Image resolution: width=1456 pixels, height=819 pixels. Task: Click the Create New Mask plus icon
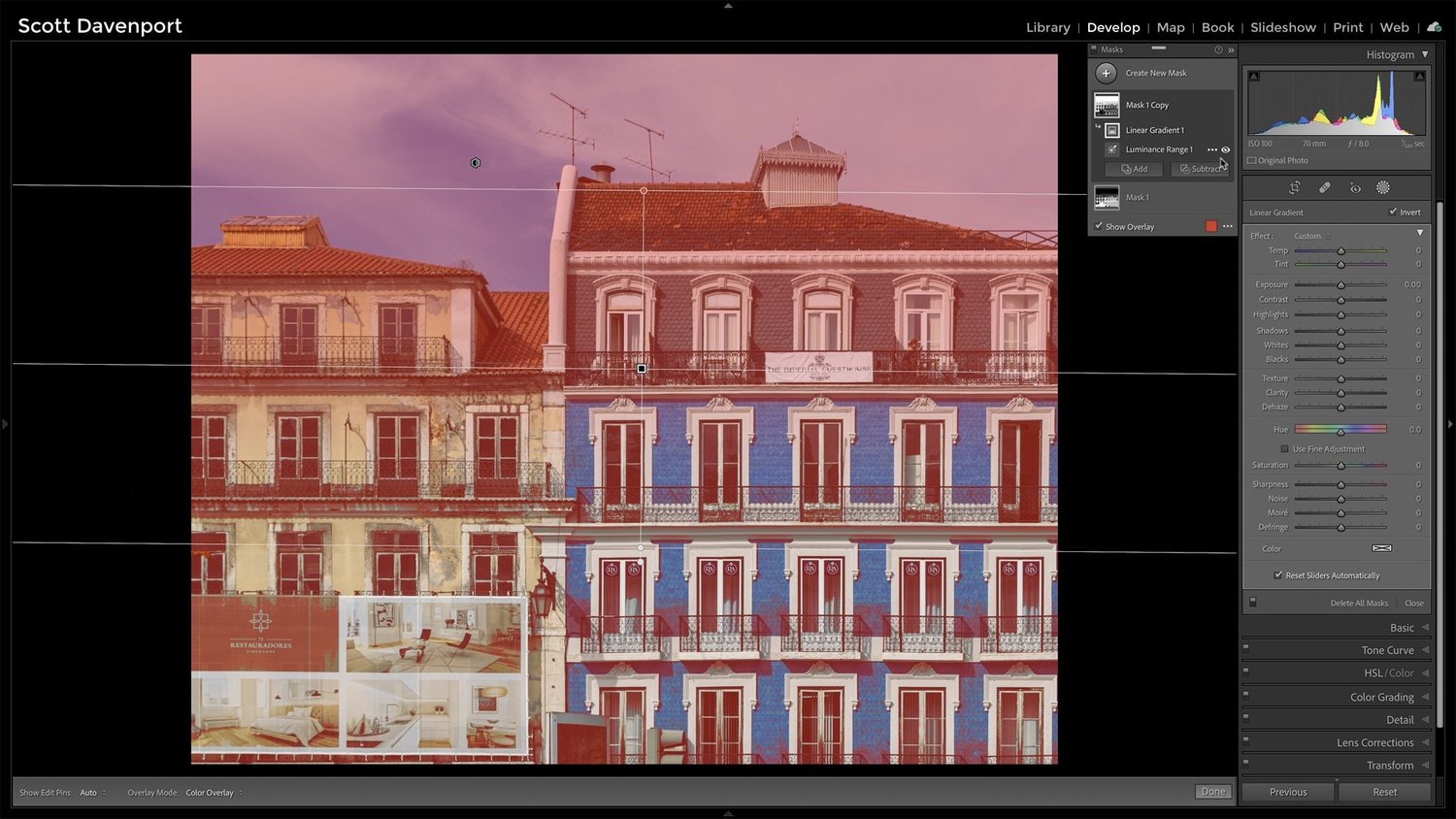[1106, 73]
